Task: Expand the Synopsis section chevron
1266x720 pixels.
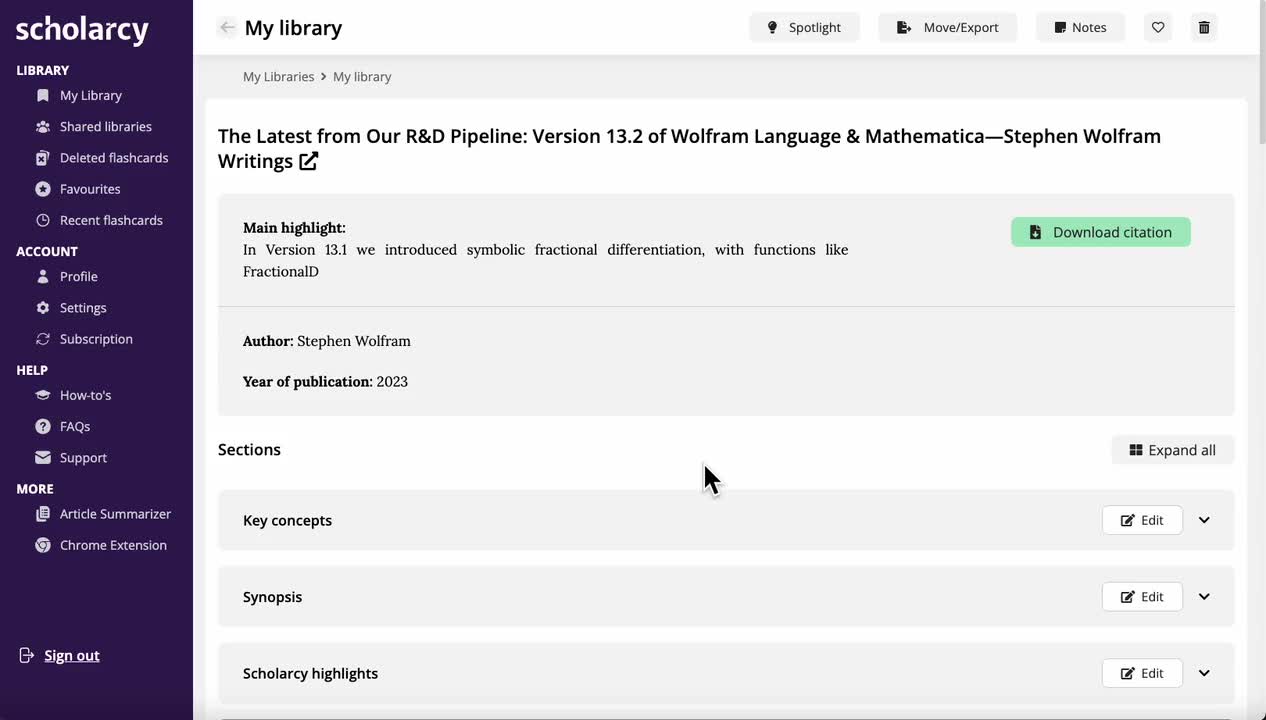Action: coord(1204,596)
